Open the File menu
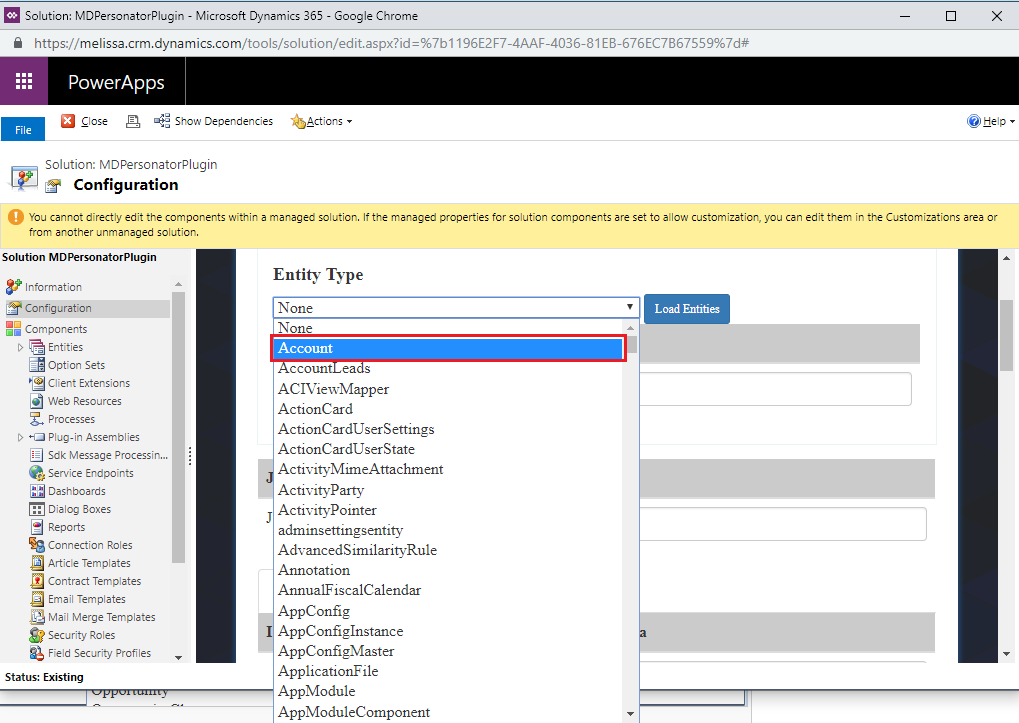This screenshot has width=1019, height=723. pos(23,129)
